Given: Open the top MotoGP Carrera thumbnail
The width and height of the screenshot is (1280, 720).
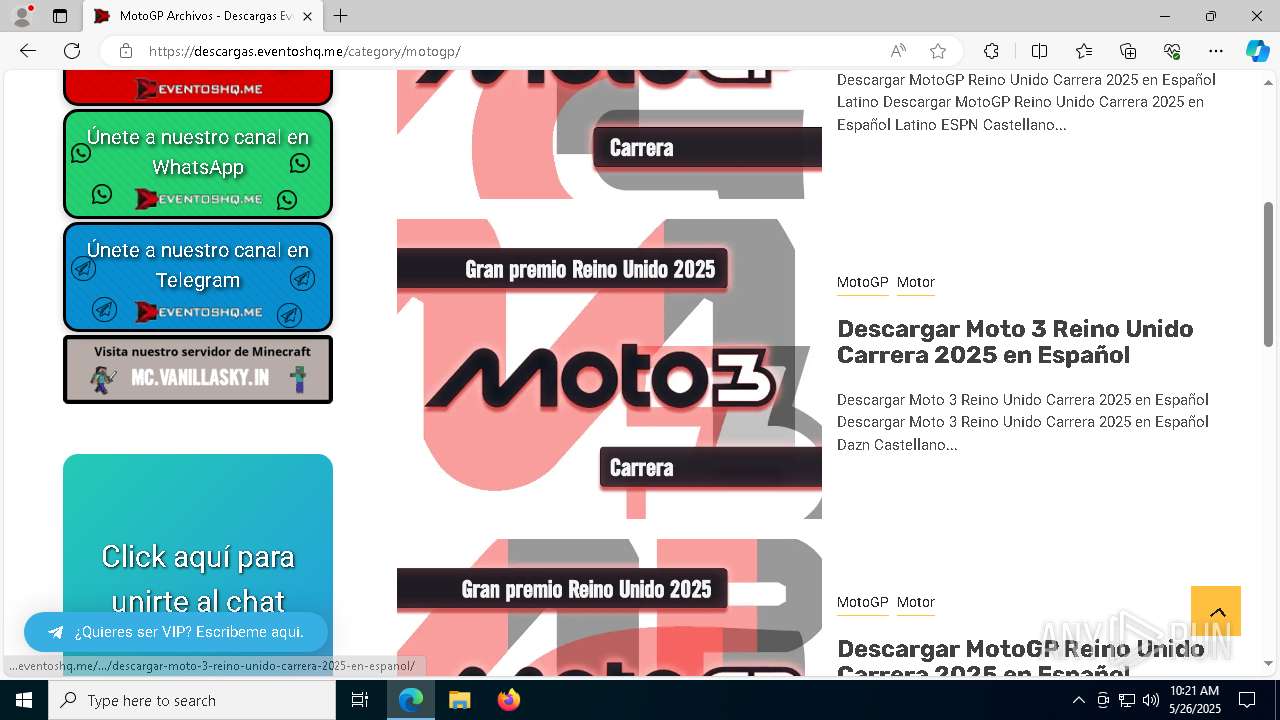Looking at the screenshot, I should [609, 134].
